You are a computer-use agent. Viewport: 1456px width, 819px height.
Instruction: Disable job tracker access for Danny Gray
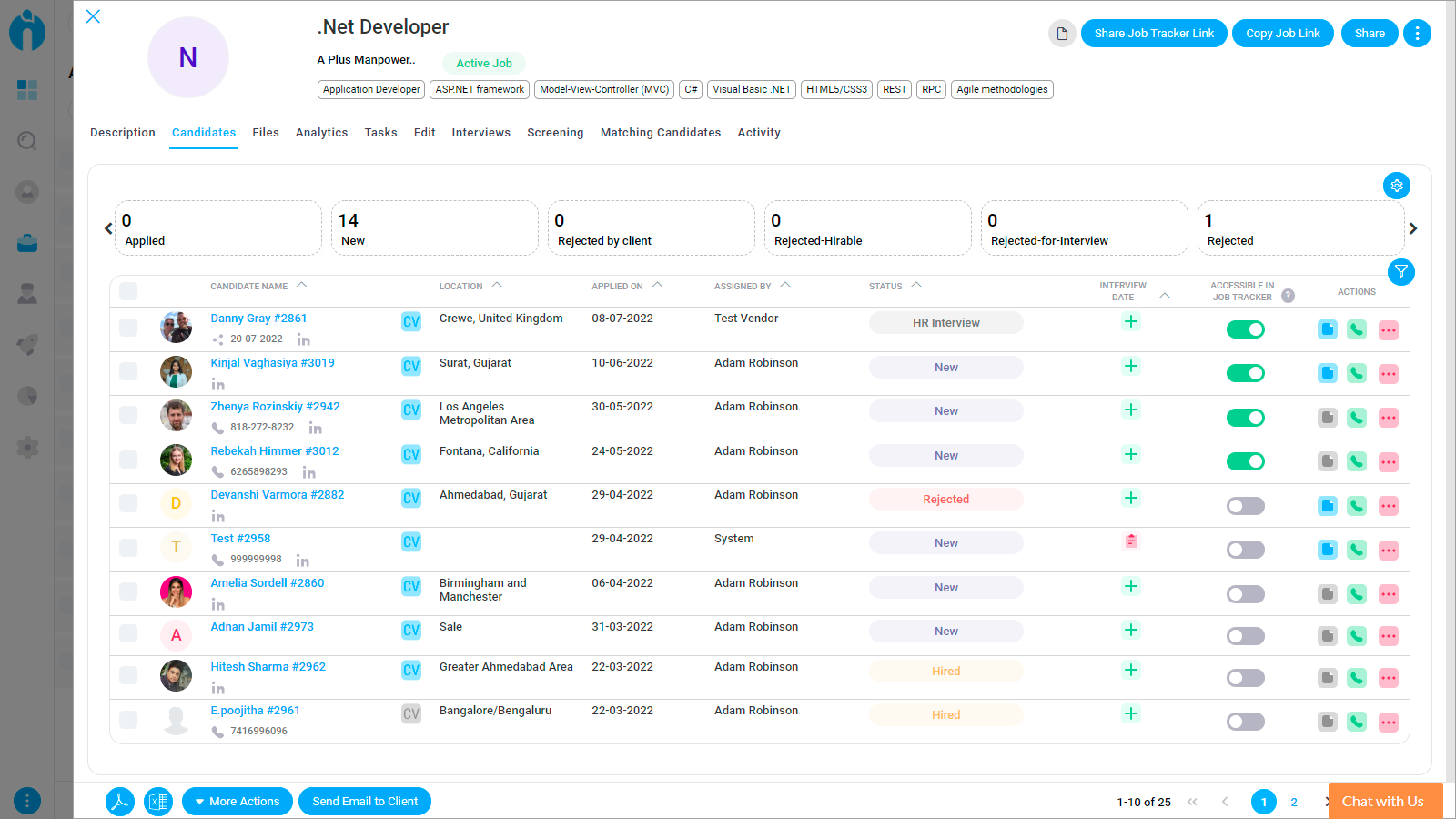click(x=1246, y=329)
